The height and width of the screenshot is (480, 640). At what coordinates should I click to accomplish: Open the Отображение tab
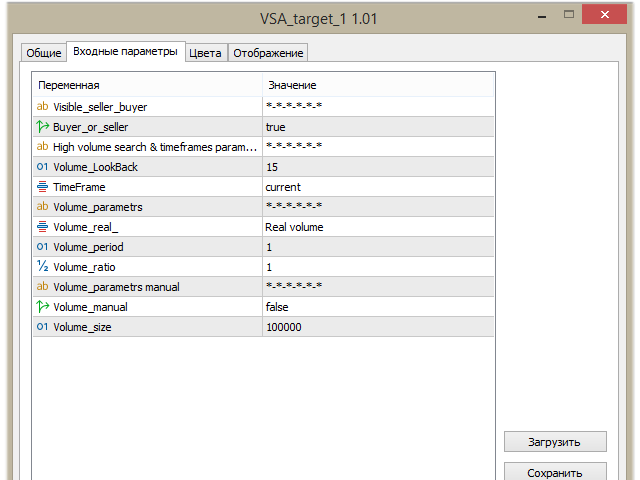(x=268, y=53)
